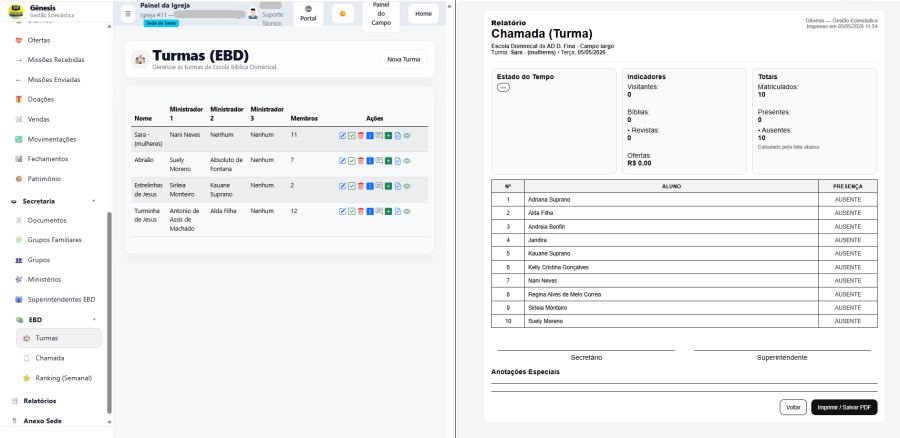
Task: Select Chamada under EBD
Action: pos(50,358)
